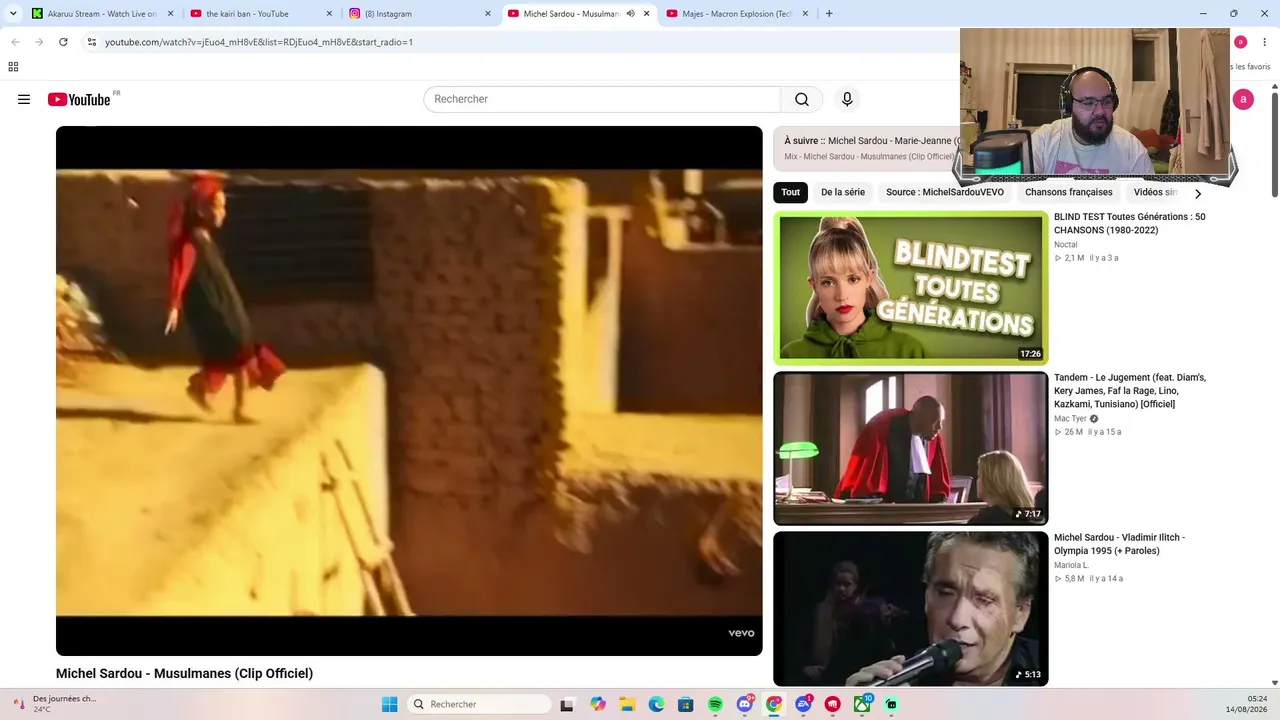Viewport: 1280px width, 720px height.
Task: Switch to Chrome on the taskbar
Action: (x=774, y=704)
